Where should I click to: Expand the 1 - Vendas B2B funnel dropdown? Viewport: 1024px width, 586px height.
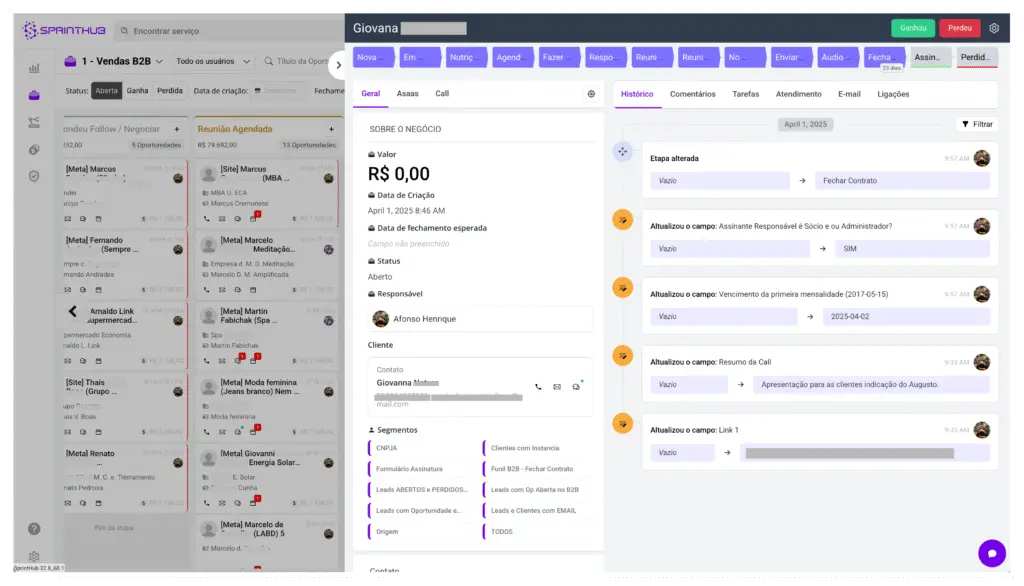pos(114,61)
